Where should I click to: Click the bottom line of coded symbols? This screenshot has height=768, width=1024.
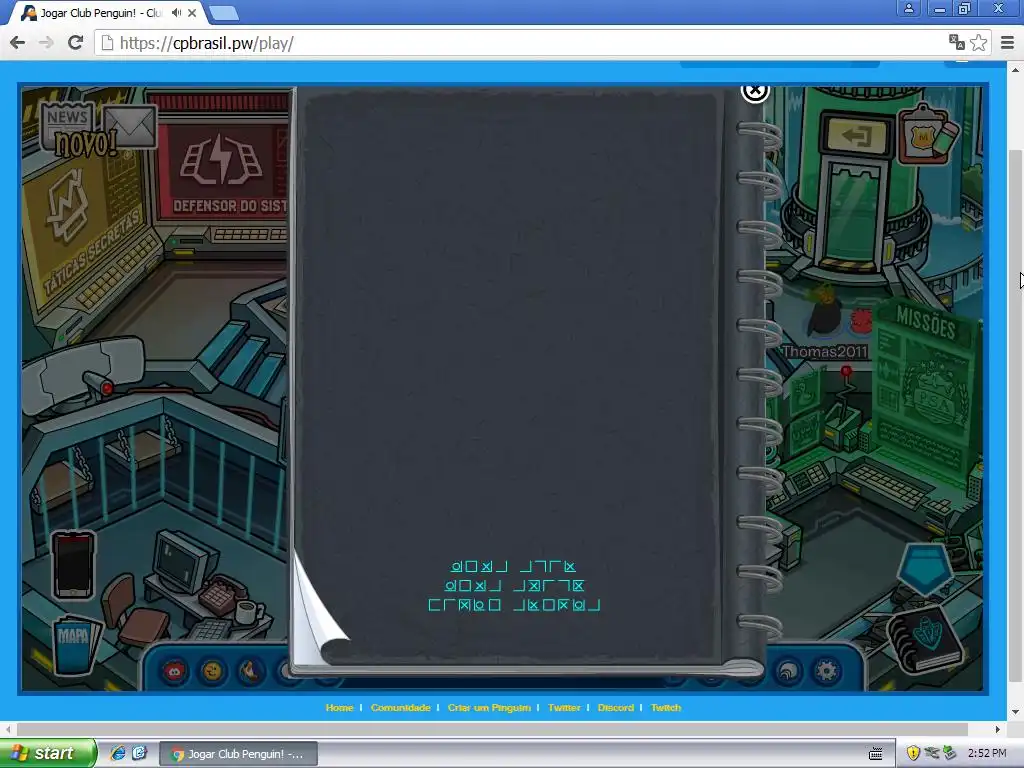tap(514, 605)
